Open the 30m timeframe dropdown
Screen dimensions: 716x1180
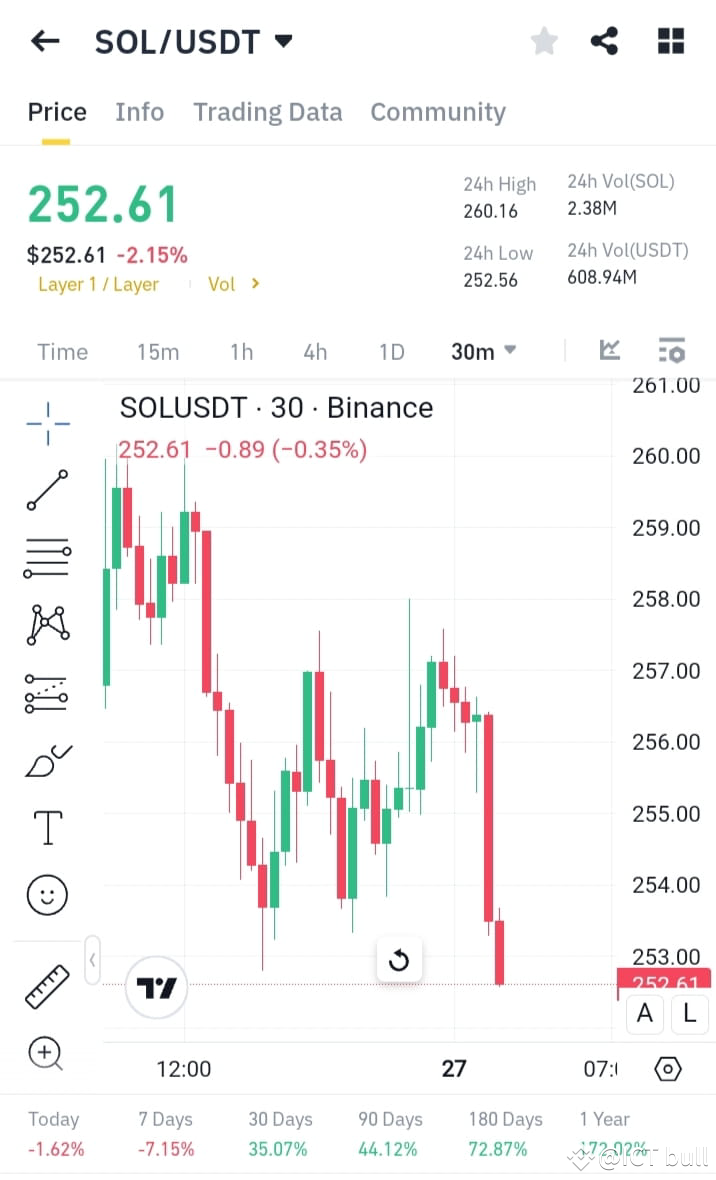tap(484, 351)
